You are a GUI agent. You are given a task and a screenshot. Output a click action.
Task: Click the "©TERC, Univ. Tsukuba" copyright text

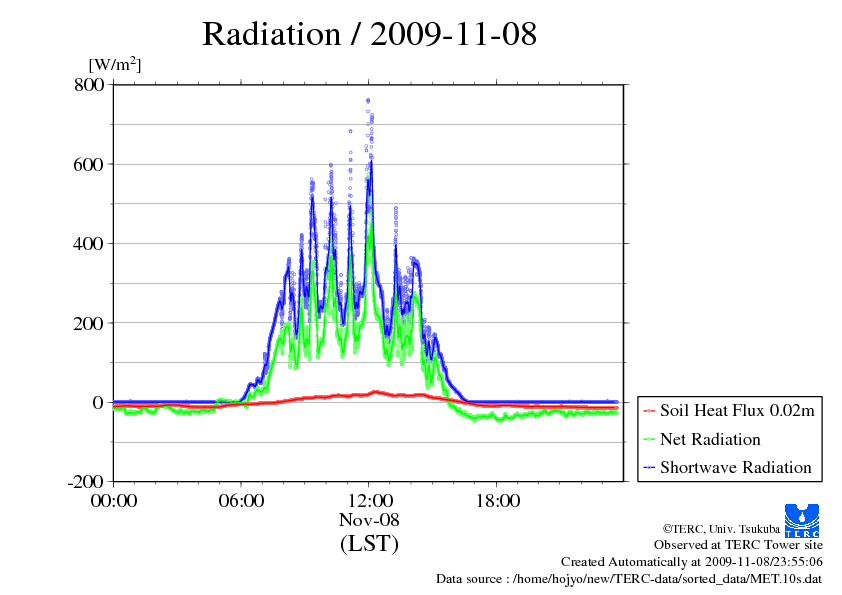721,529
